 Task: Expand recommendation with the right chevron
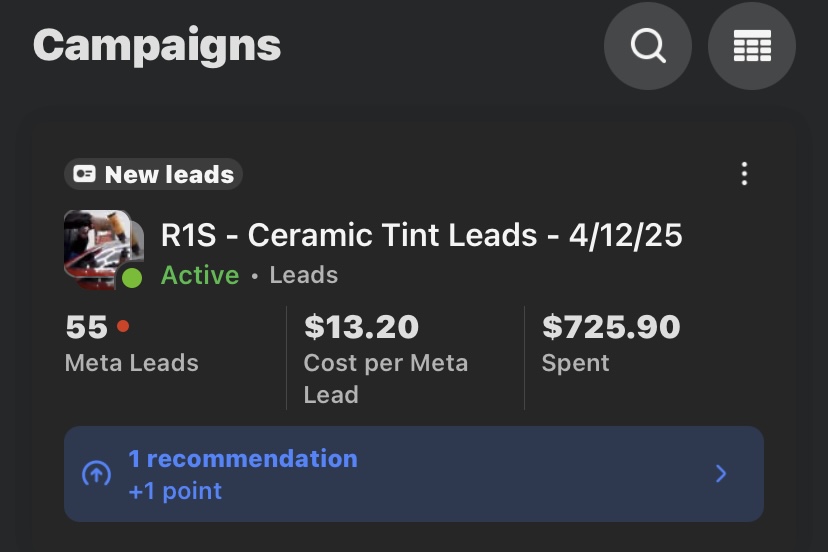click(721, 474)
